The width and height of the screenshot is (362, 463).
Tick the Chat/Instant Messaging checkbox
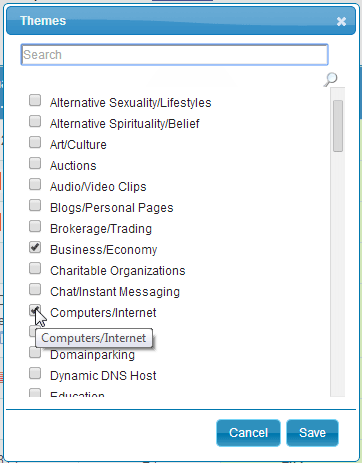click(35, 289)
